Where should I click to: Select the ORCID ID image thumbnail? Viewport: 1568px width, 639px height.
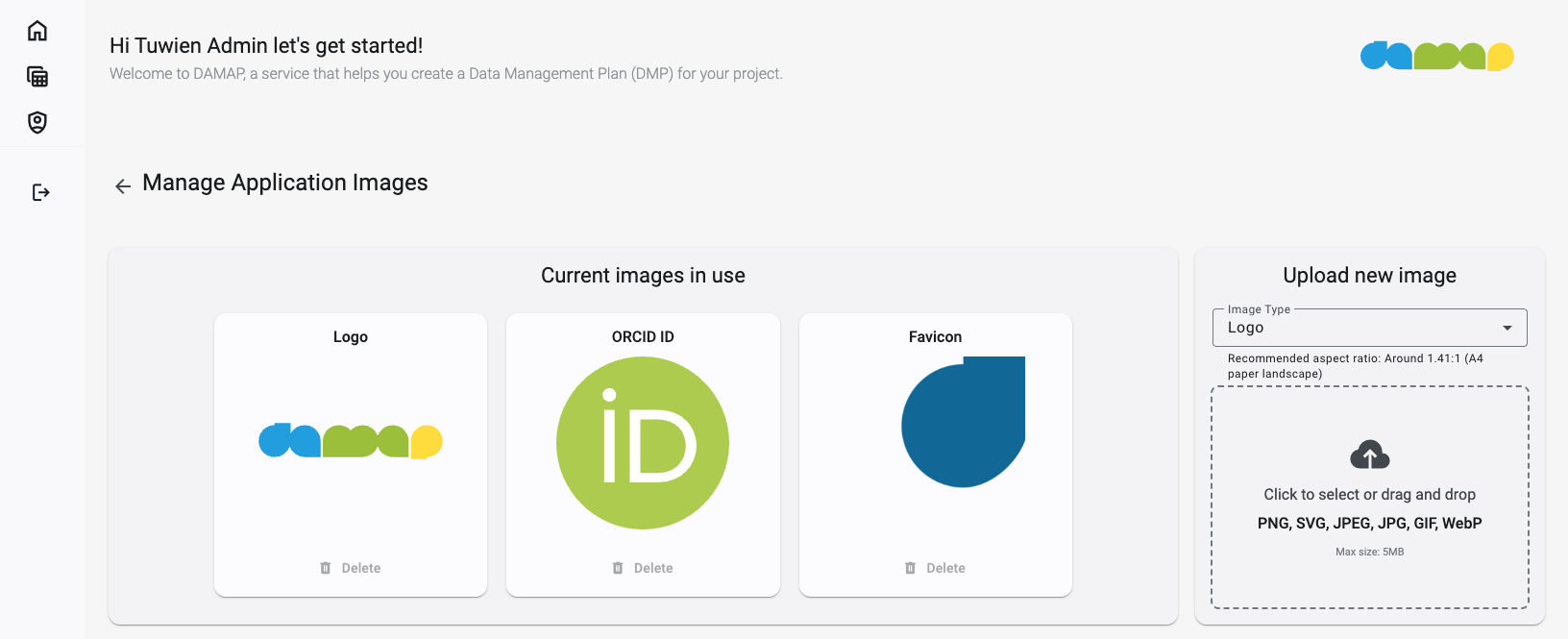coord(643,443)
